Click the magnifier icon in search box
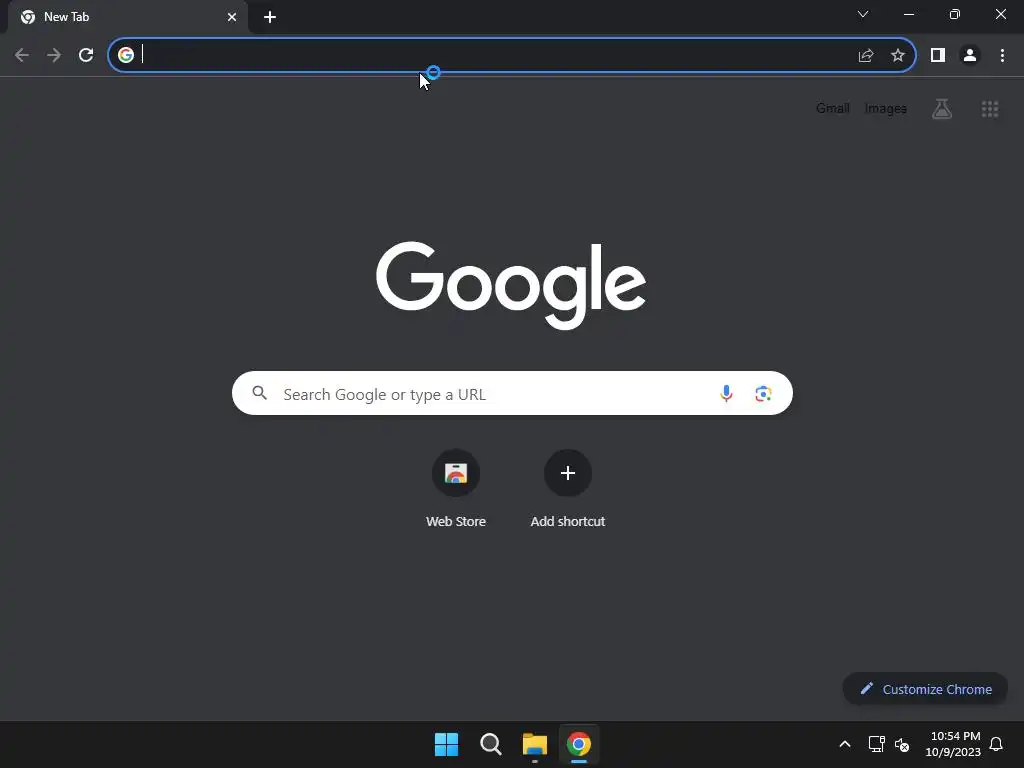The image size is (1024, 768). (x=259, y=393)
